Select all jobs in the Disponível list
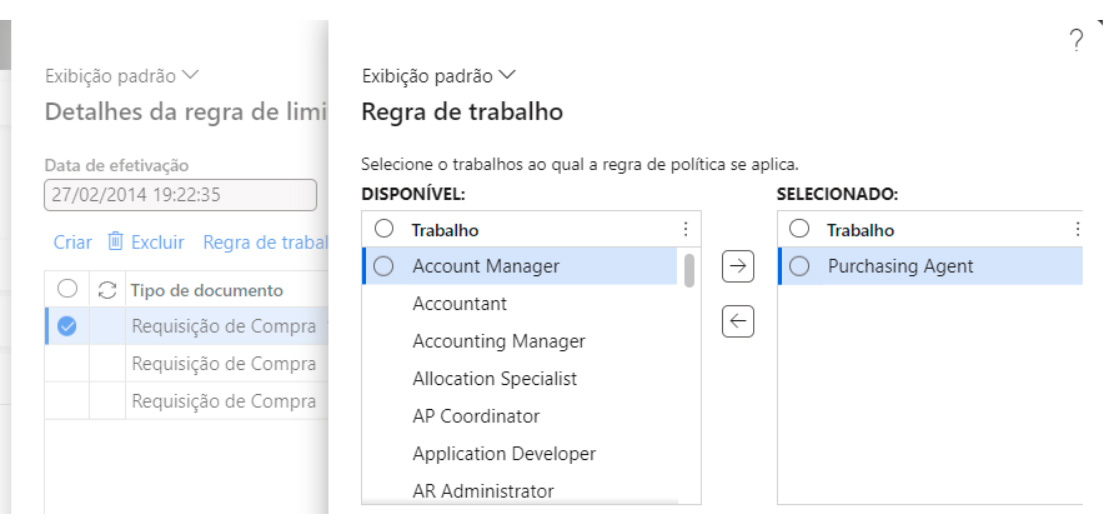Screen dimensions: 1112x530 (x=384, y=230)
